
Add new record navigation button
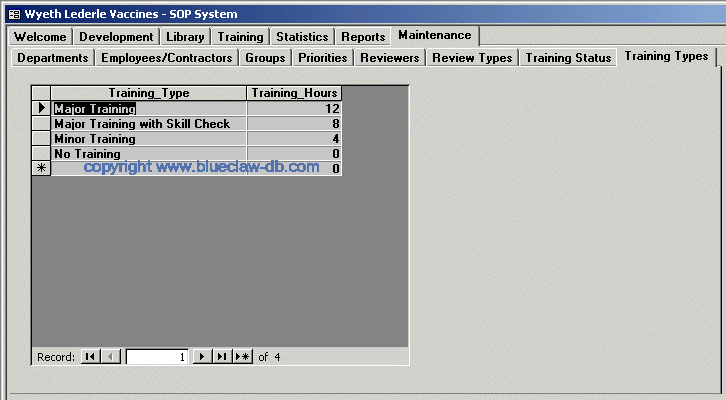click(242, 356)
